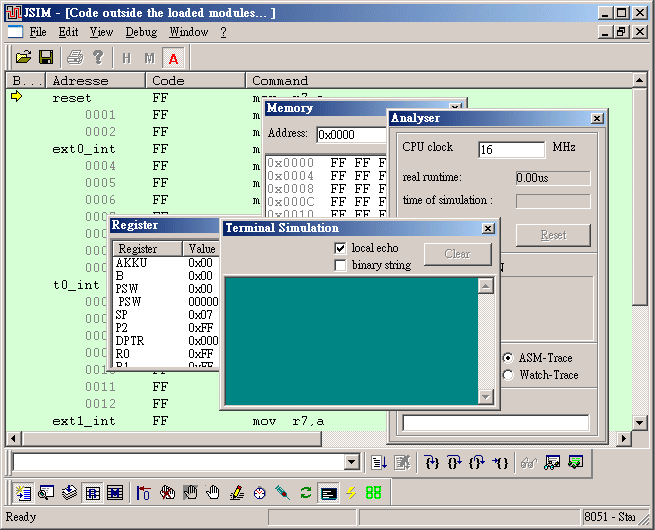Toggle the source list view icon

click(x=23, y=493)
